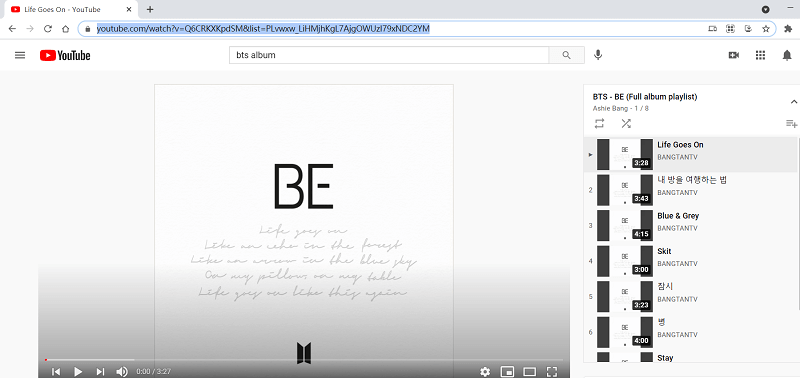Save playlist with the add-to-list icon
800x378 pixels.
pos(791,123)
